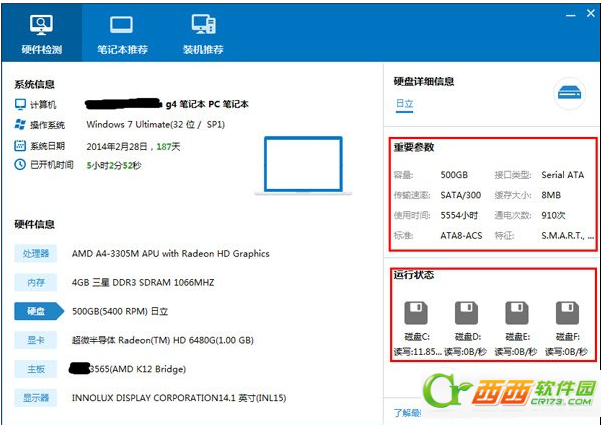Click the 磁盘E: floppy icon

click(x=517, y=313)
